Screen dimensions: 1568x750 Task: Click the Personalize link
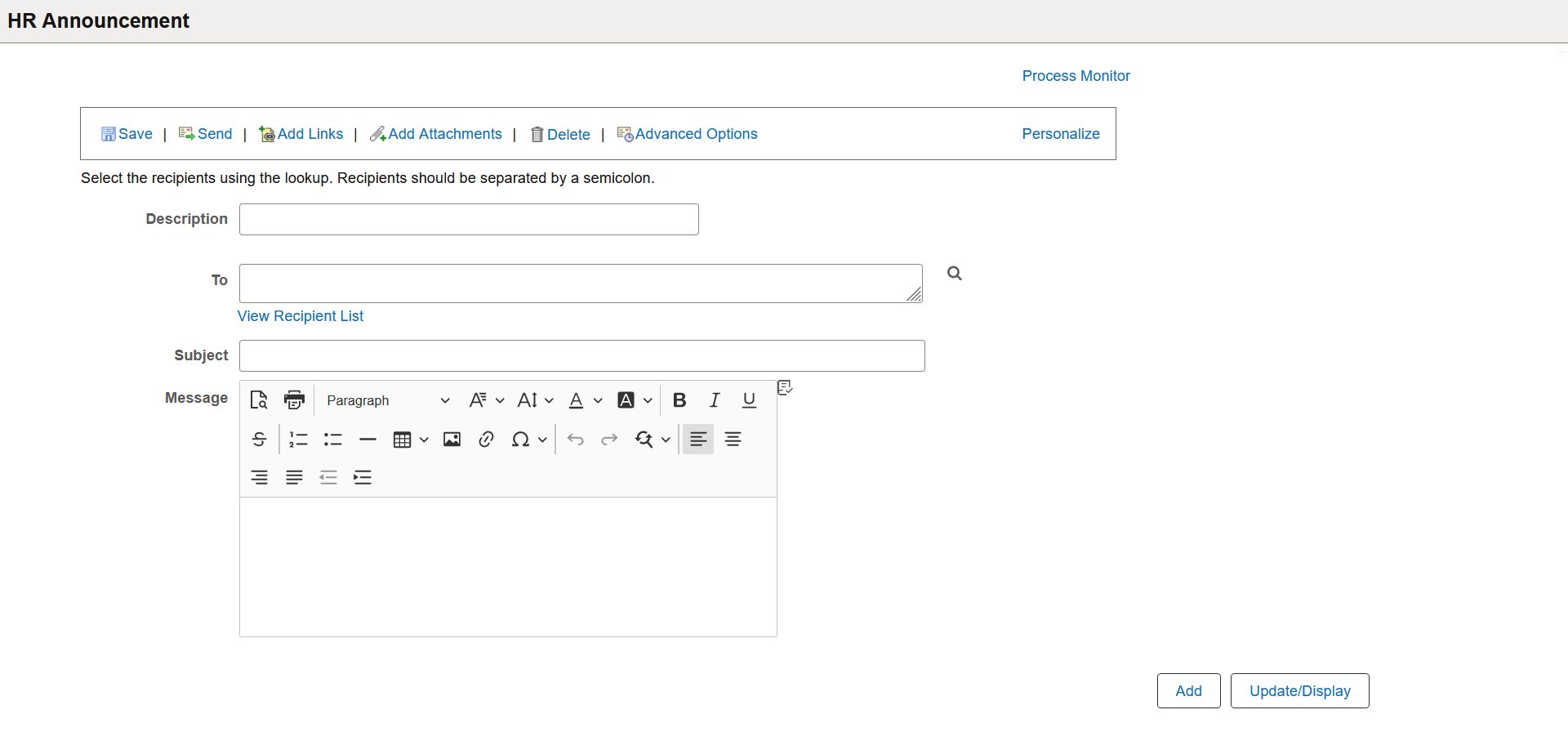tap(1061, 134)
